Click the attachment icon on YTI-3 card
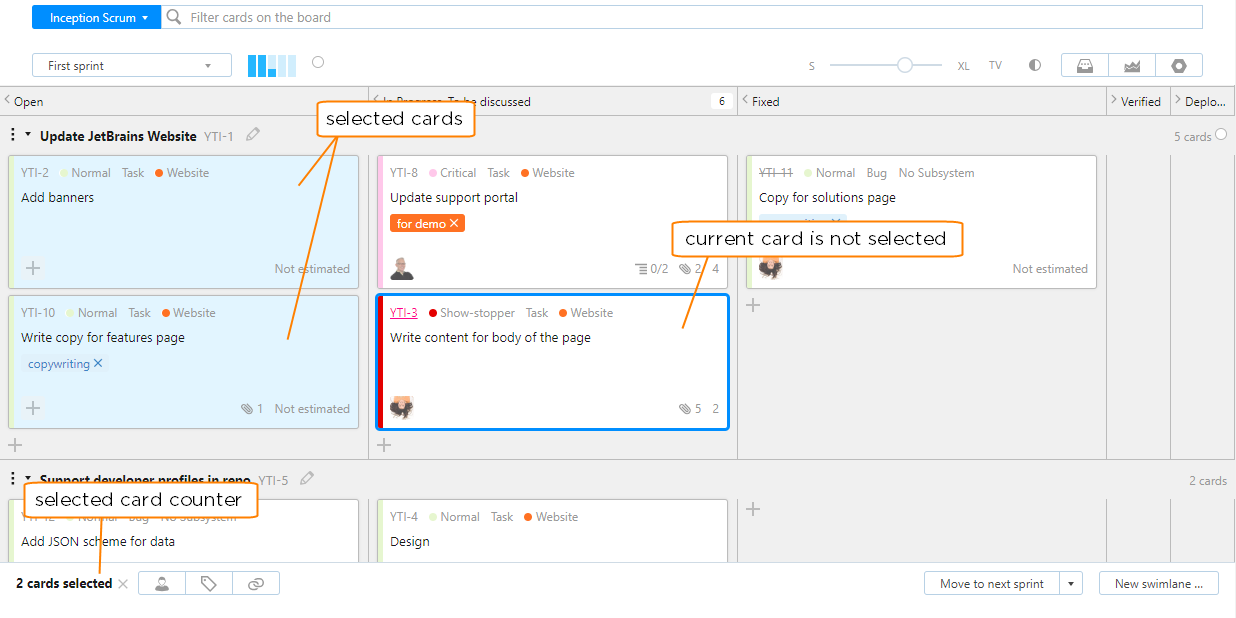The image size is (1236, 618). point(685,409)
